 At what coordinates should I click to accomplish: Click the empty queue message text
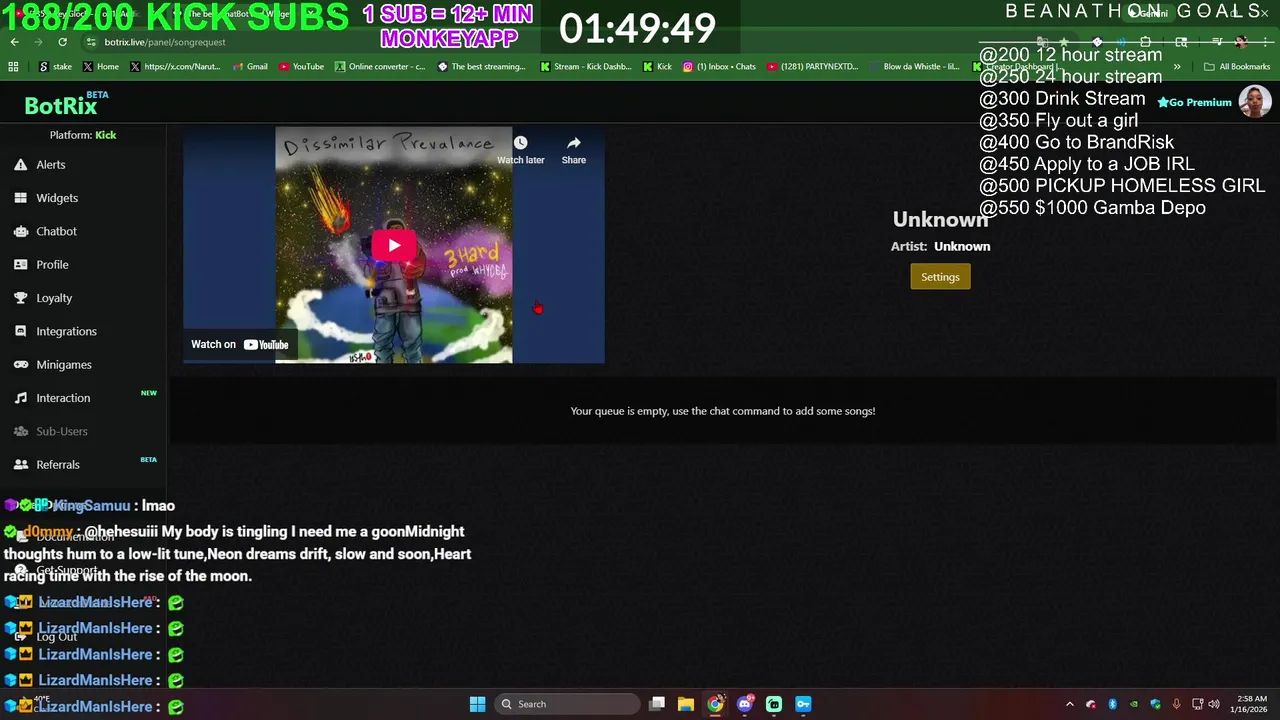[722, 411]
